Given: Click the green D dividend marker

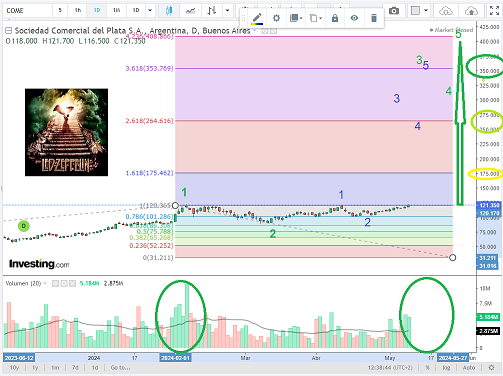Looking at the screenshot, I should (23, 226).
